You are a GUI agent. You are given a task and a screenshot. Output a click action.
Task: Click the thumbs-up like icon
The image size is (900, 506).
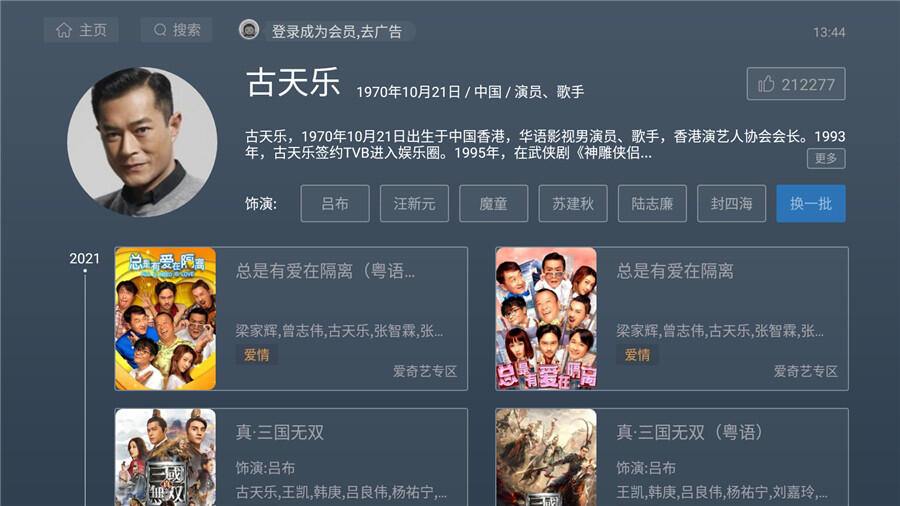click(766, 84)
